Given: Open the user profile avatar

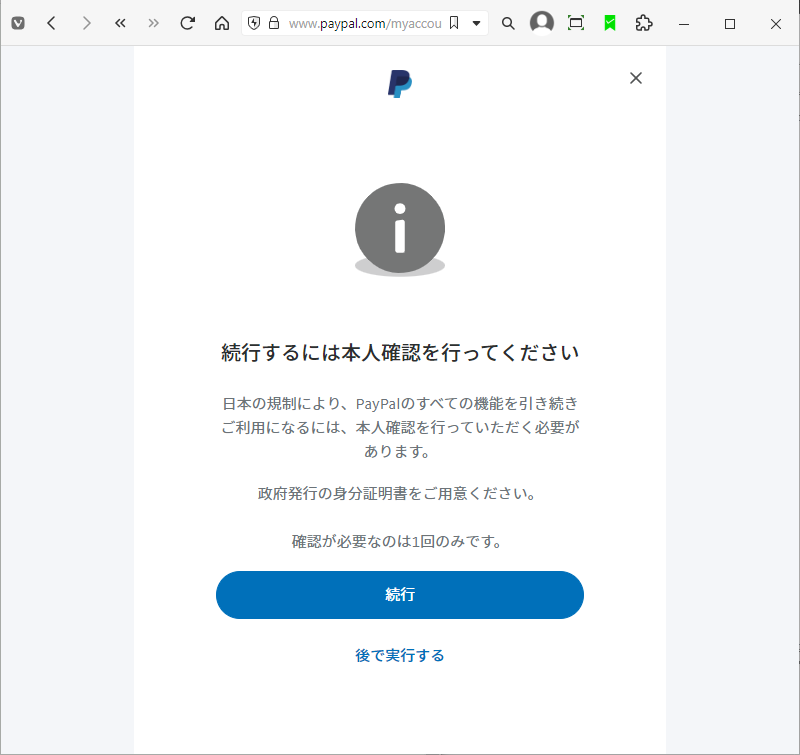Looking at the screenshot, I should pos(542,23).
